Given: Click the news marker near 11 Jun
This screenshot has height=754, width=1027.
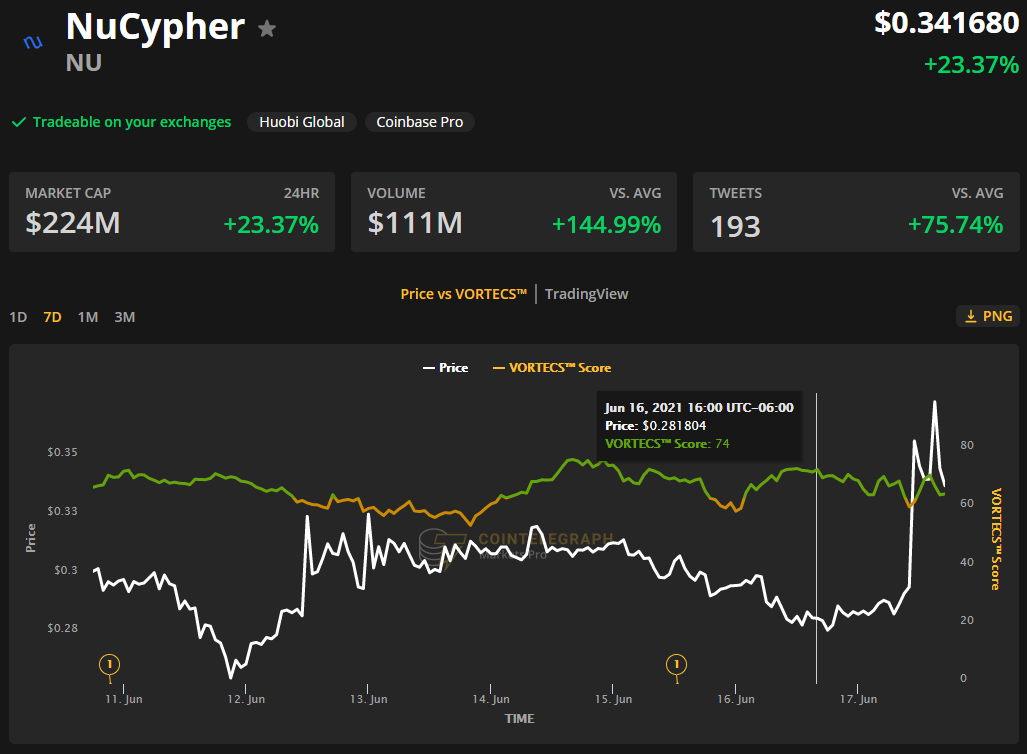Looking at the screenshot, I should click(x=109, y=664).
